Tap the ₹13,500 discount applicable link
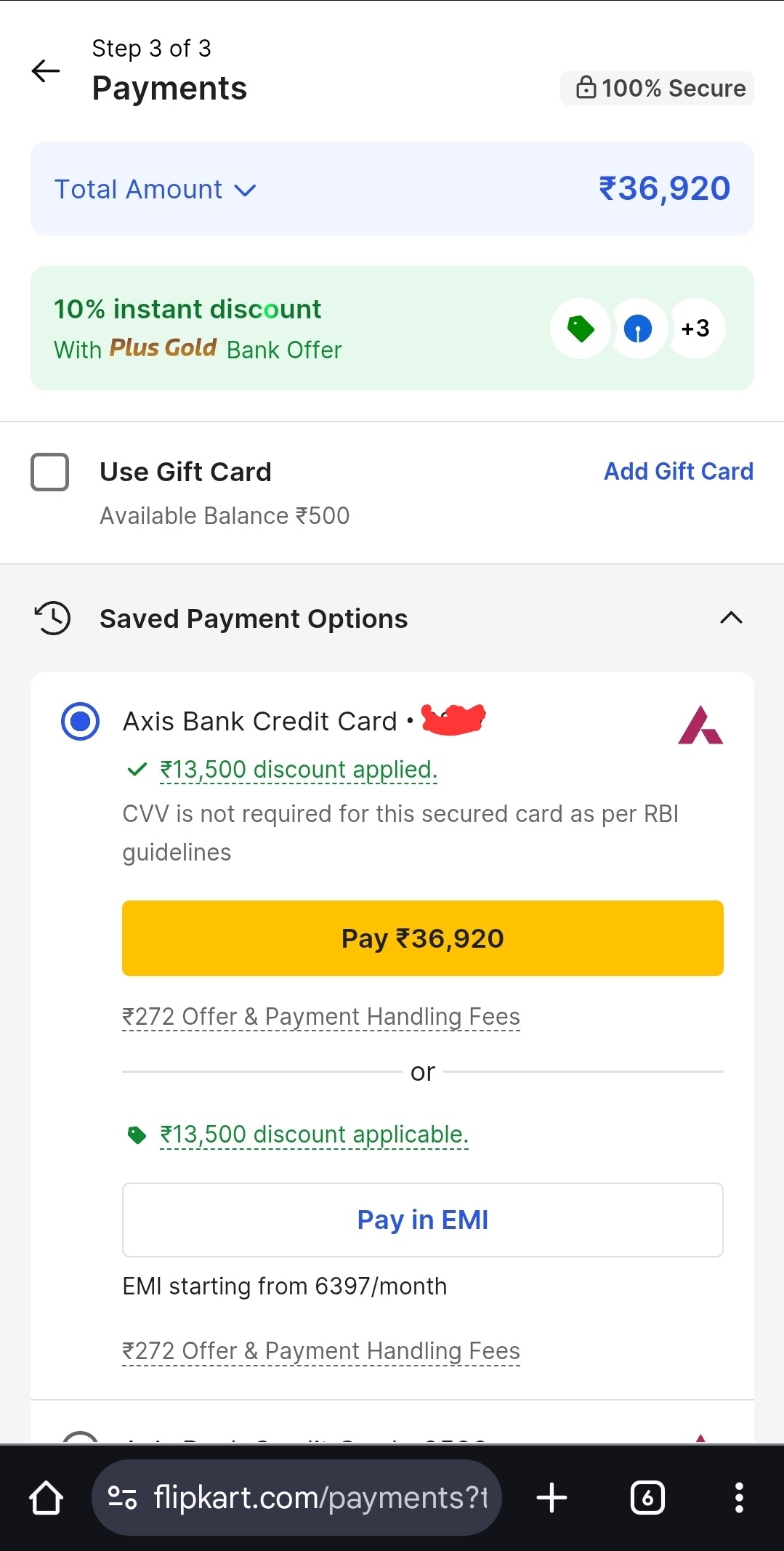This screenshot has width=784, height=1551. click(x=314, y=1135)
